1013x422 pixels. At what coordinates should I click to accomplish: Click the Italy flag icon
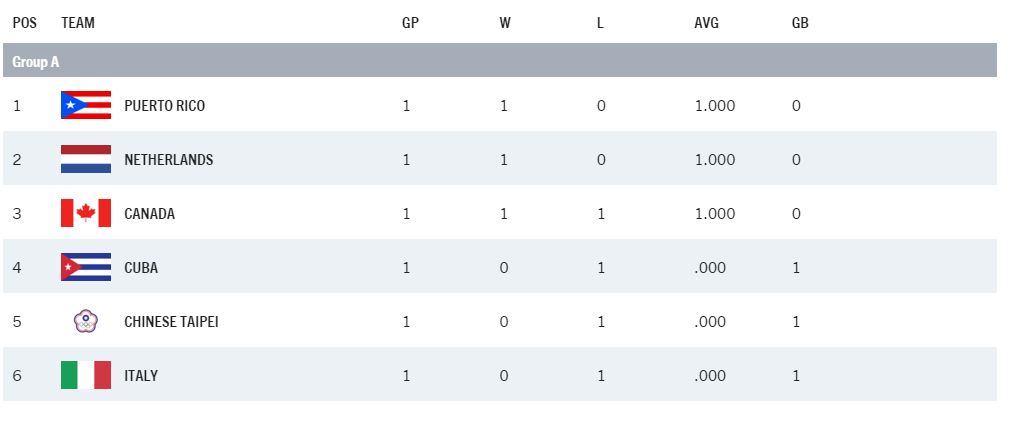click(85, 375)
